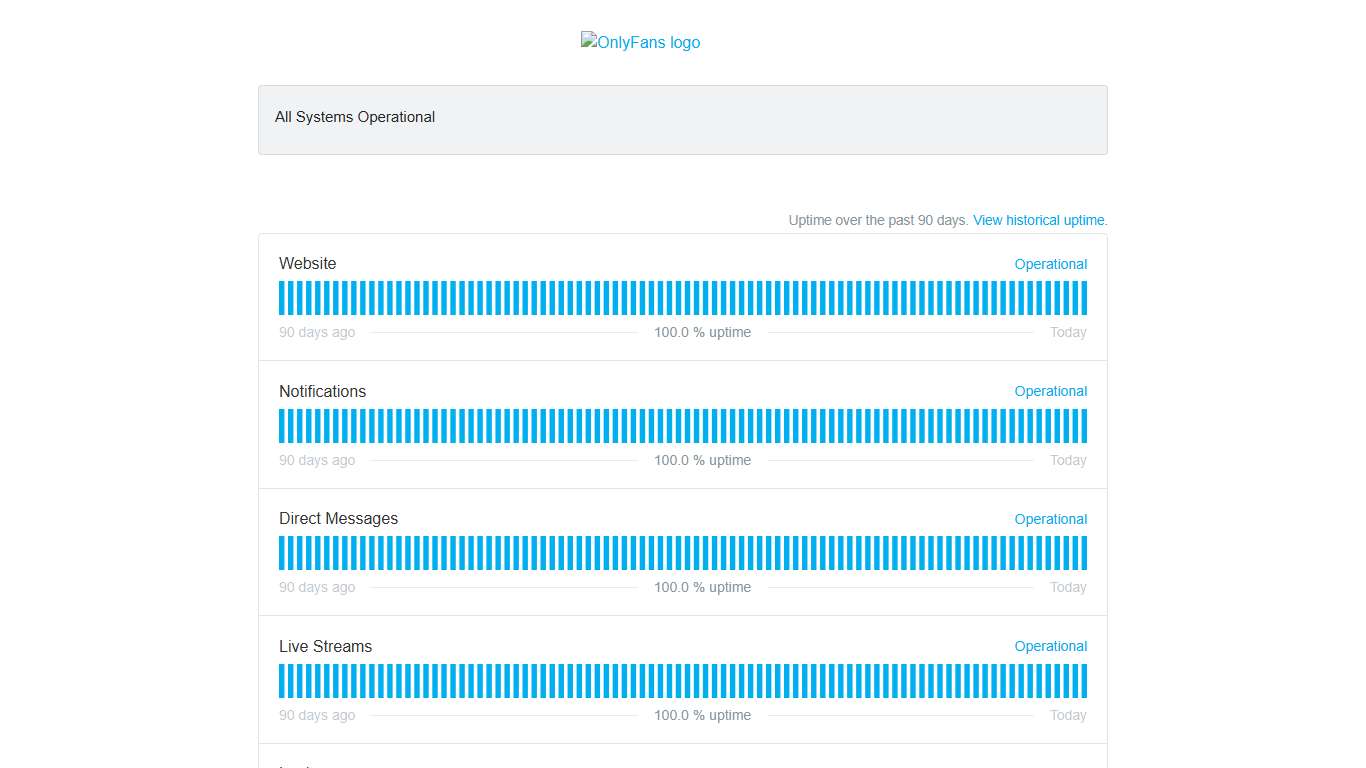This screenshot has width=1366, height=768.
Task: Click the 90 days ago label under Website
Action: point(316,332)
